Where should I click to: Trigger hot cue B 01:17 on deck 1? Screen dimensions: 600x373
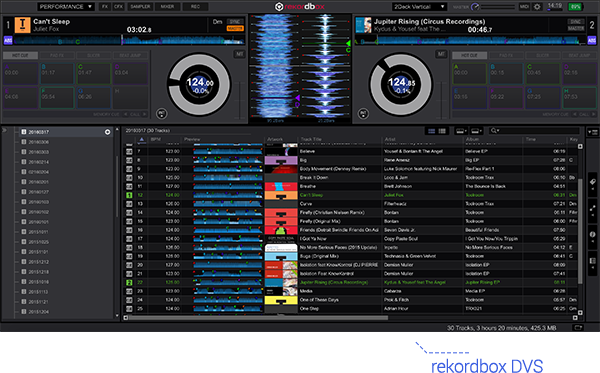(x=57, y=73)
